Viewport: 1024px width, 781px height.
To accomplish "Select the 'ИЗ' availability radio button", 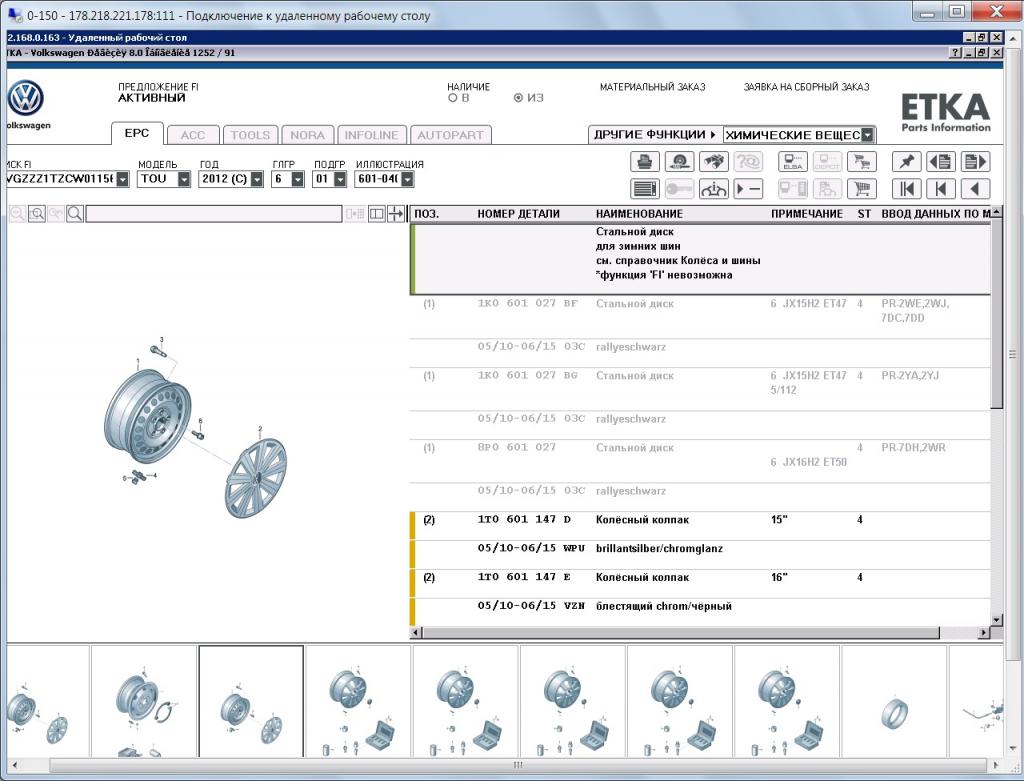I will point(519,98).
